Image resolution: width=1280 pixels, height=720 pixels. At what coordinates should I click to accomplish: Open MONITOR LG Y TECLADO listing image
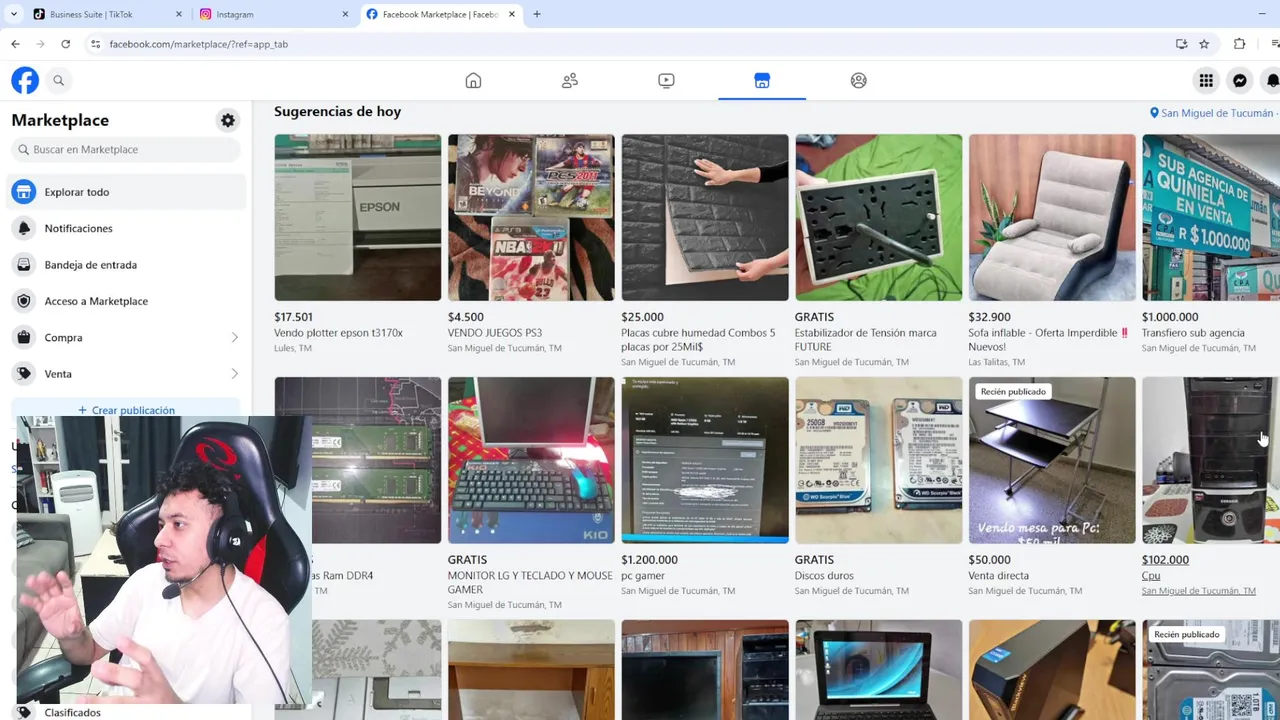pos(531,460)
